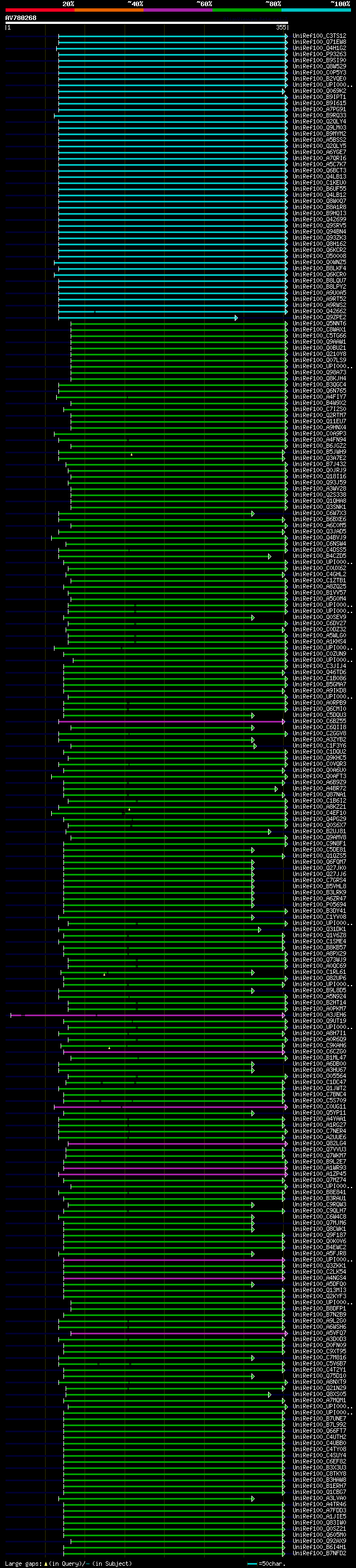Open hit UniRef100_C1F3Y6
This screenshot has height=1568, width=356.
click(319, 746)
